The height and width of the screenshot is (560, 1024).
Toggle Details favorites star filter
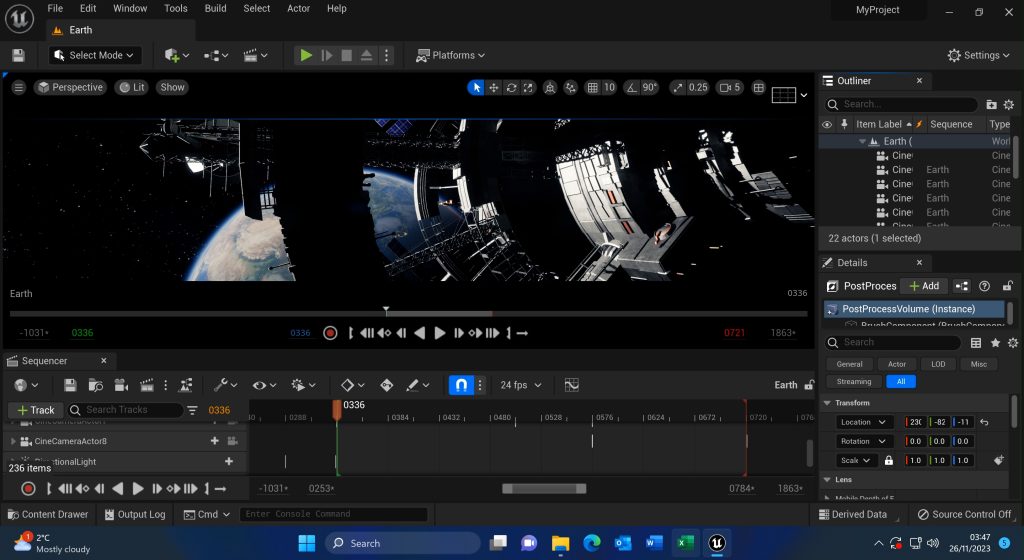(995, 343)
